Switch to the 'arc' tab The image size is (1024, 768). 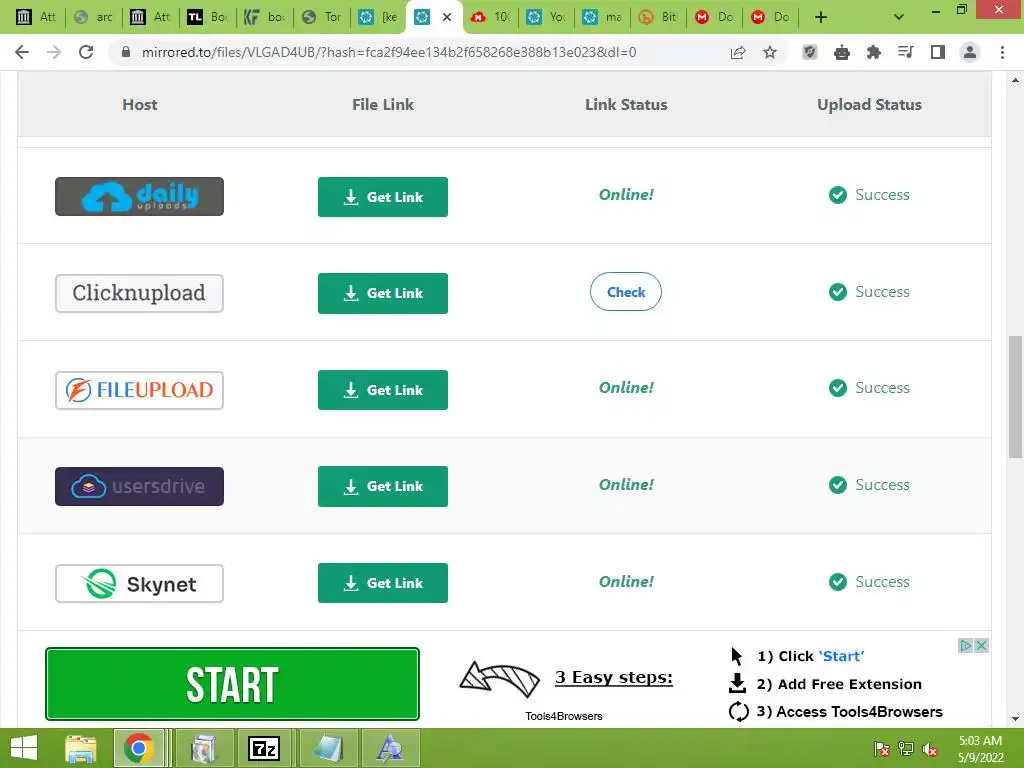(92, 17)
